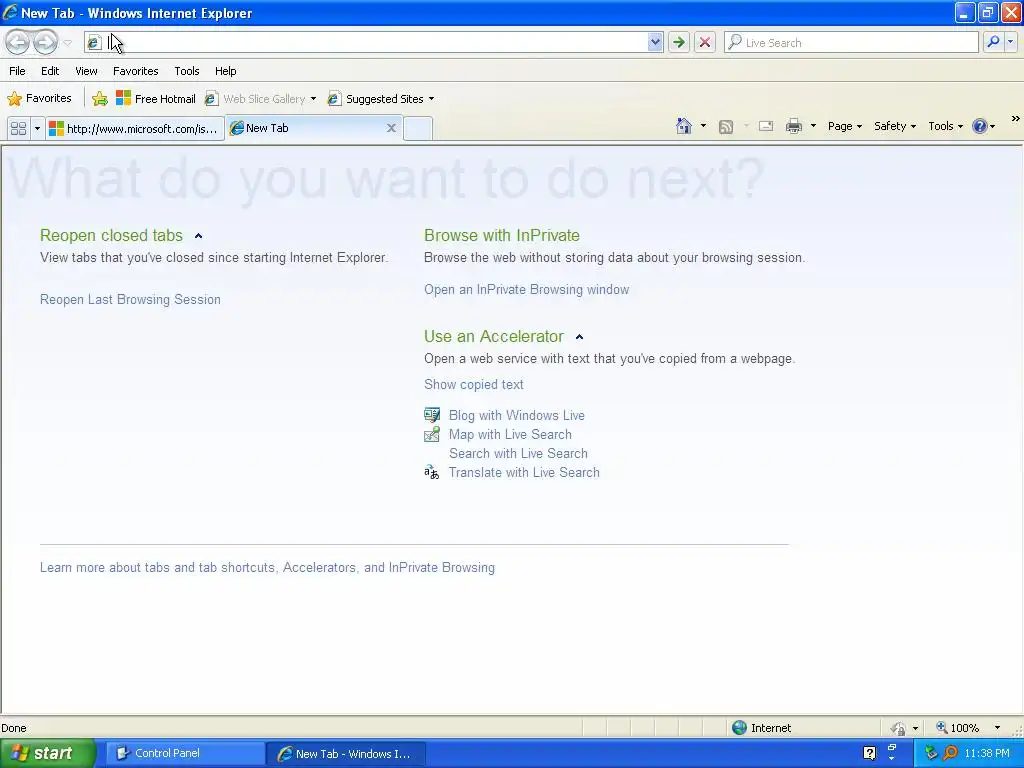
Task: Click the orange magnifier tray icon
Action: 950,754
